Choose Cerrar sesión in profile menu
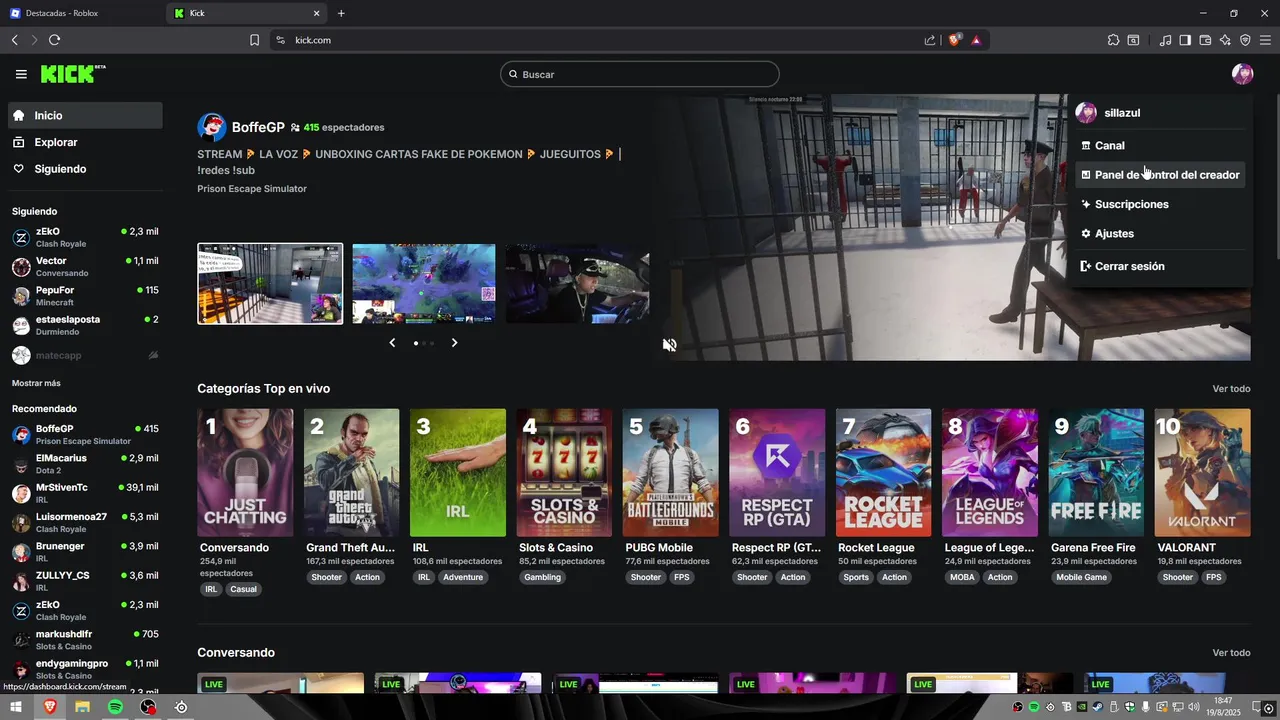The image size is (1280, 720). click(1161, 266)
